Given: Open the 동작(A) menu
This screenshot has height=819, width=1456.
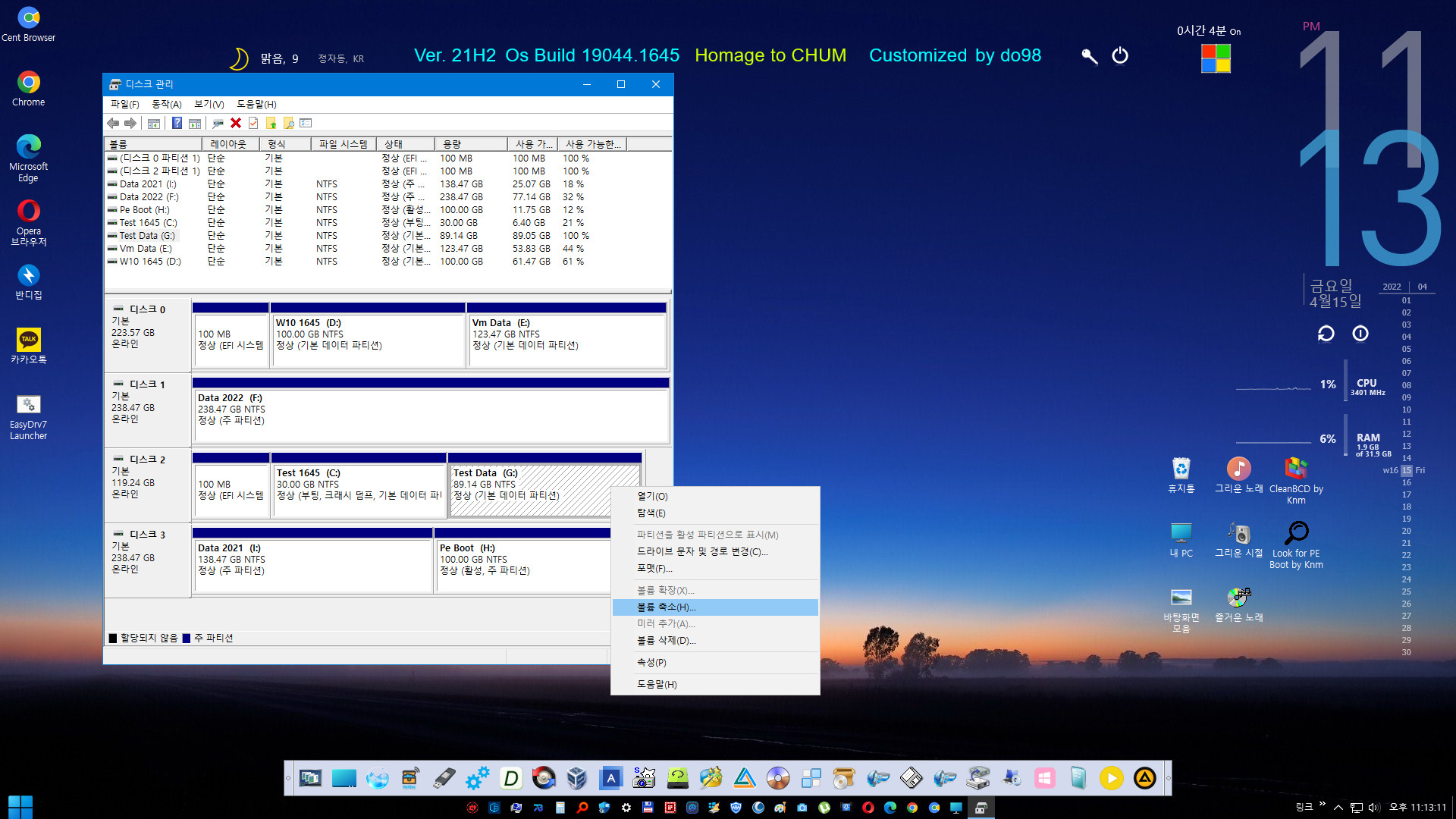Looking at the screenshot, I should (x=167, y=104).
